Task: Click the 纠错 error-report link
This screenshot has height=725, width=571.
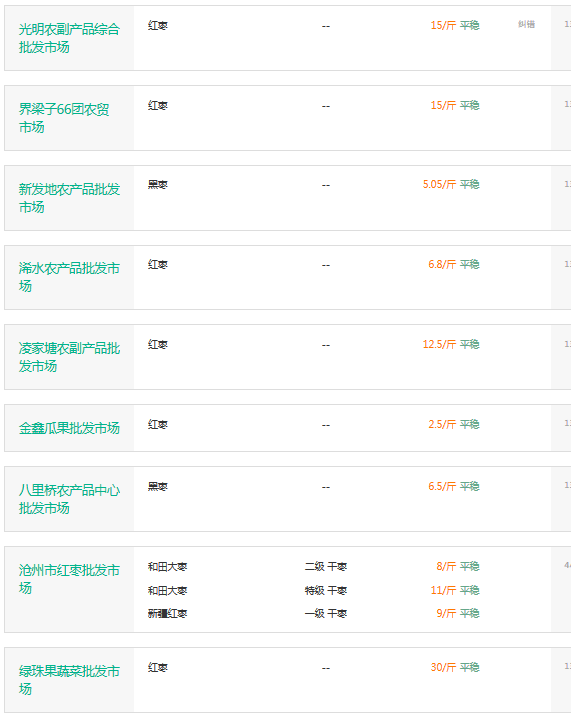Action: click(526, 24)
